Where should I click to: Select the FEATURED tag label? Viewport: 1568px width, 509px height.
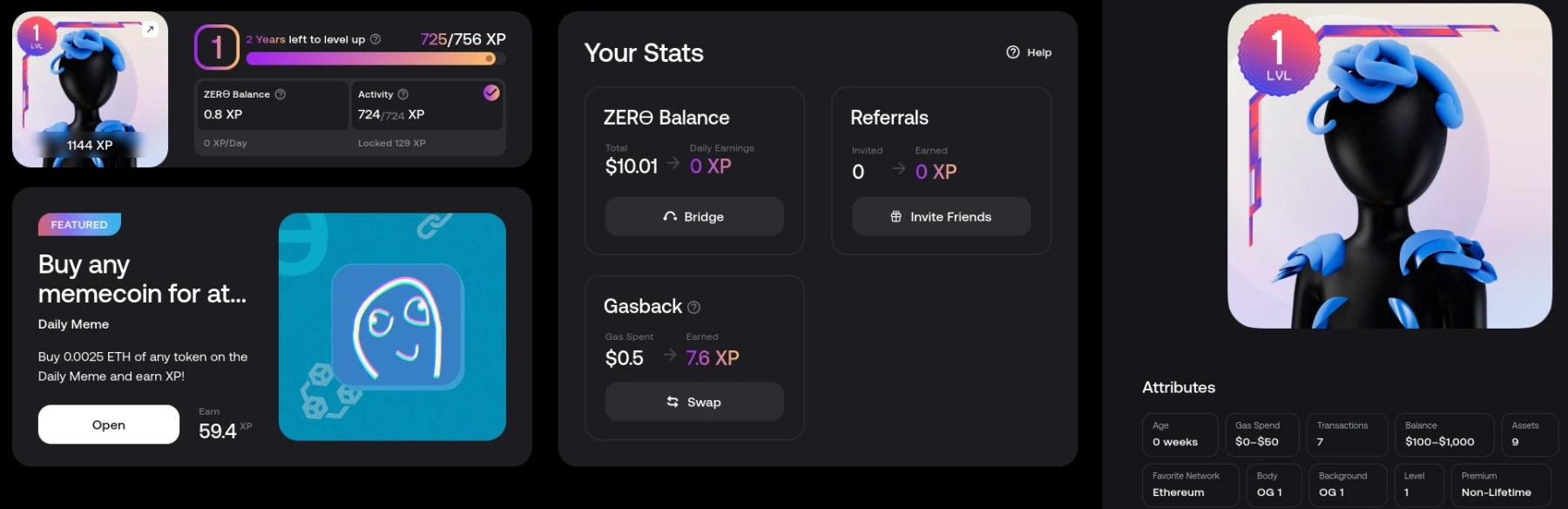(79, 225)
